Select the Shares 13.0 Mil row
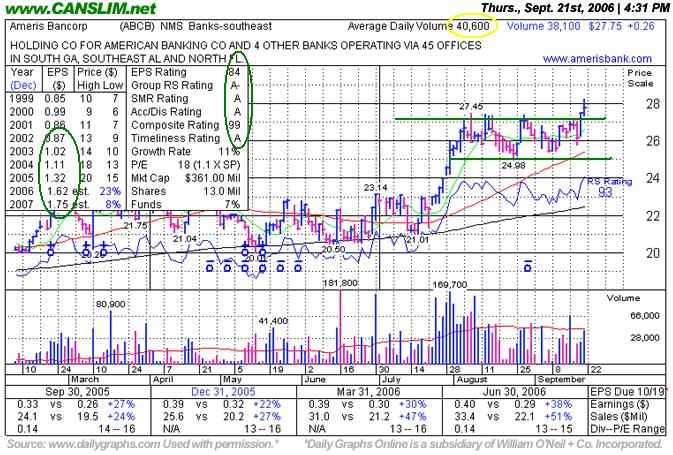This screenshot has height=455, width=673. [185, 191]
